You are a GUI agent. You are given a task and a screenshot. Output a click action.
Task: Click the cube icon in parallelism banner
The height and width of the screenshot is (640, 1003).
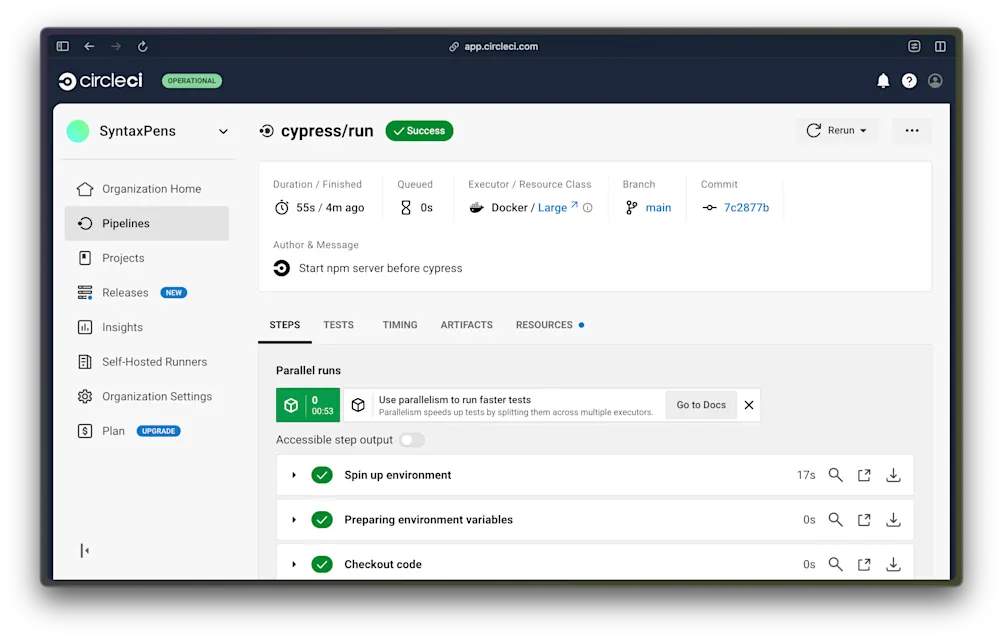(x=358, y=405)
